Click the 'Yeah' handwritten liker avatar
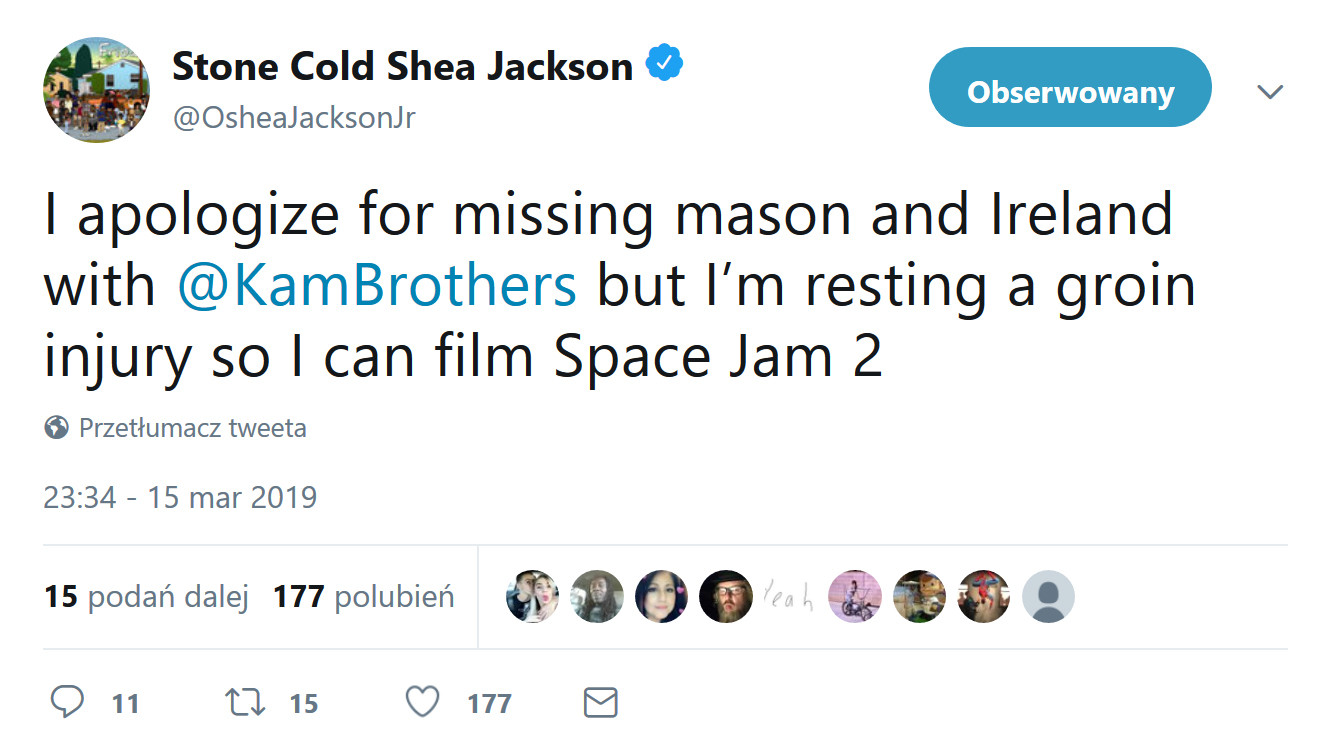Viewport: 1331px width, 750px height. tap(789, 597)
